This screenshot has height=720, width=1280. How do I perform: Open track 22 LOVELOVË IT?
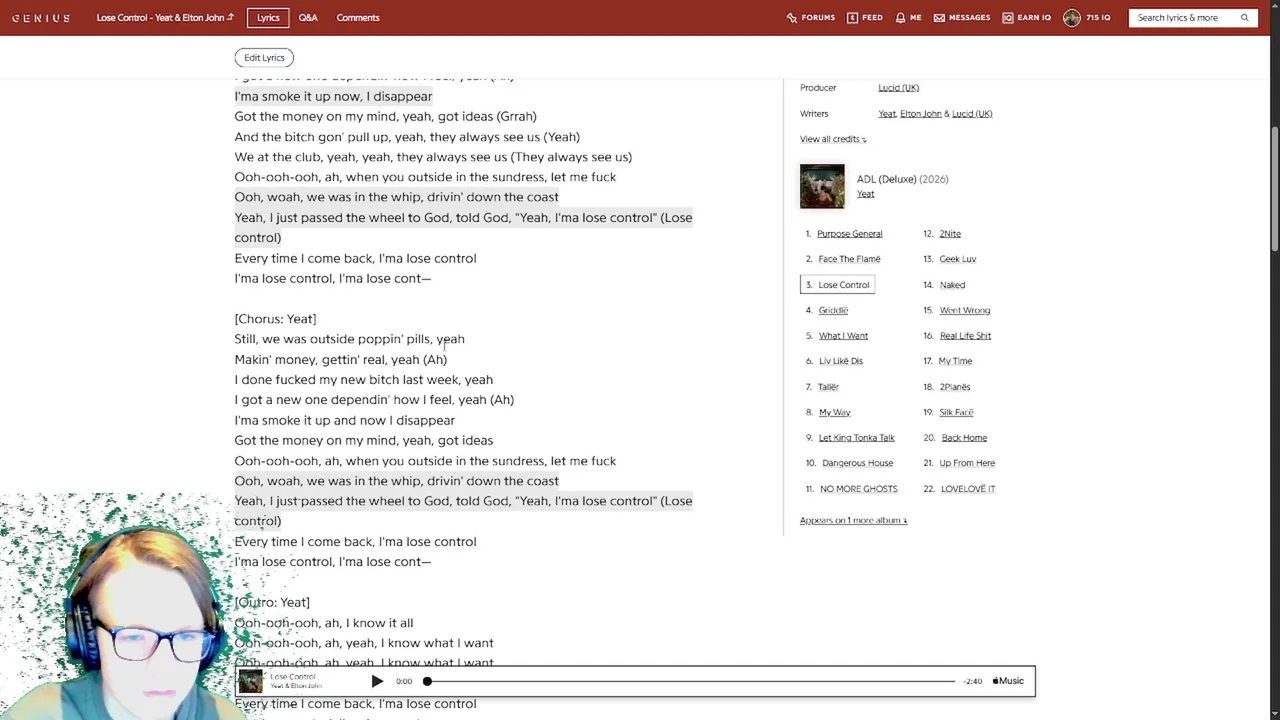968,489
